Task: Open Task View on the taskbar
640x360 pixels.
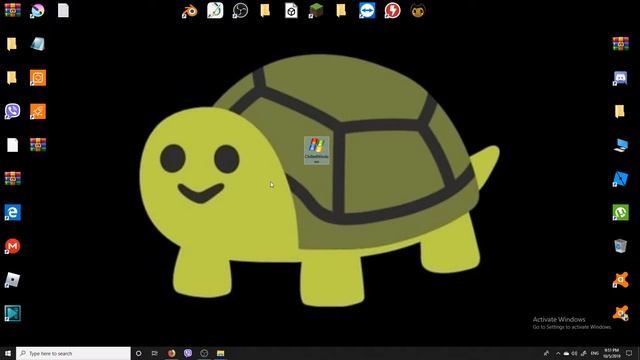Action: [x=155, y=353]
